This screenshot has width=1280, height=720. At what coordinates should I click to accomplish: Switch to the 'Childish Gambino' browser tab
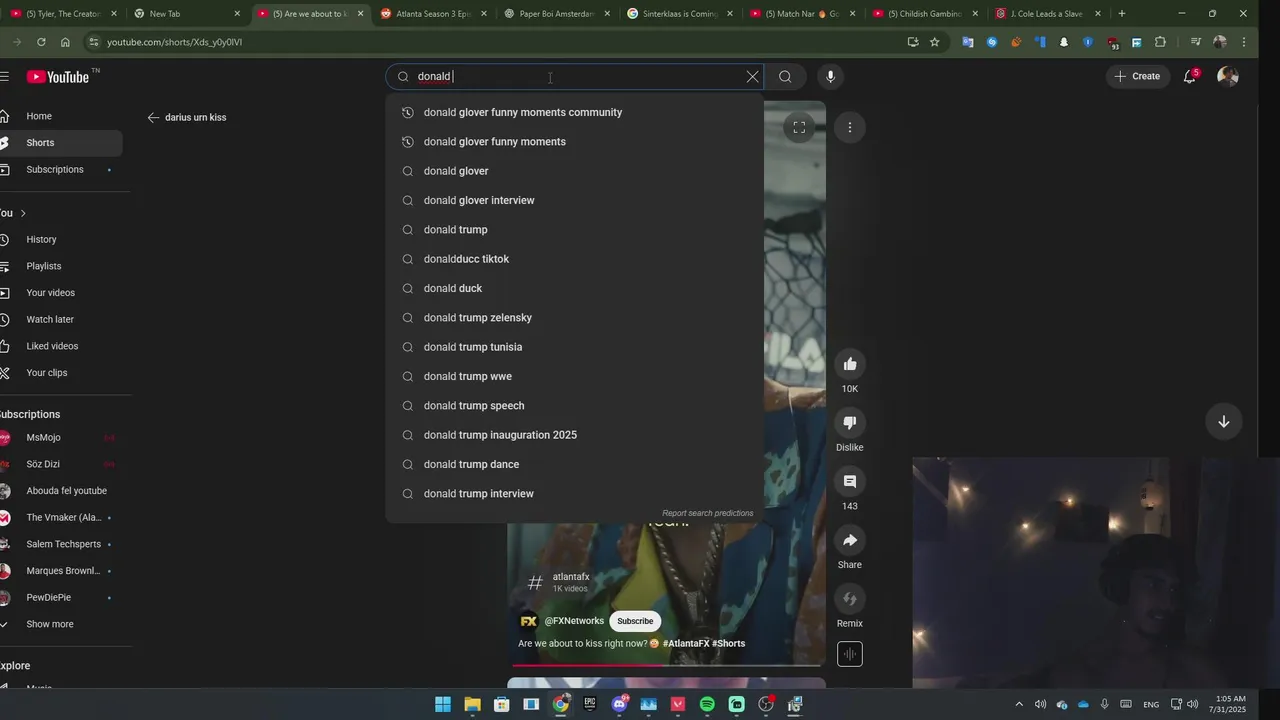[923, 14]
